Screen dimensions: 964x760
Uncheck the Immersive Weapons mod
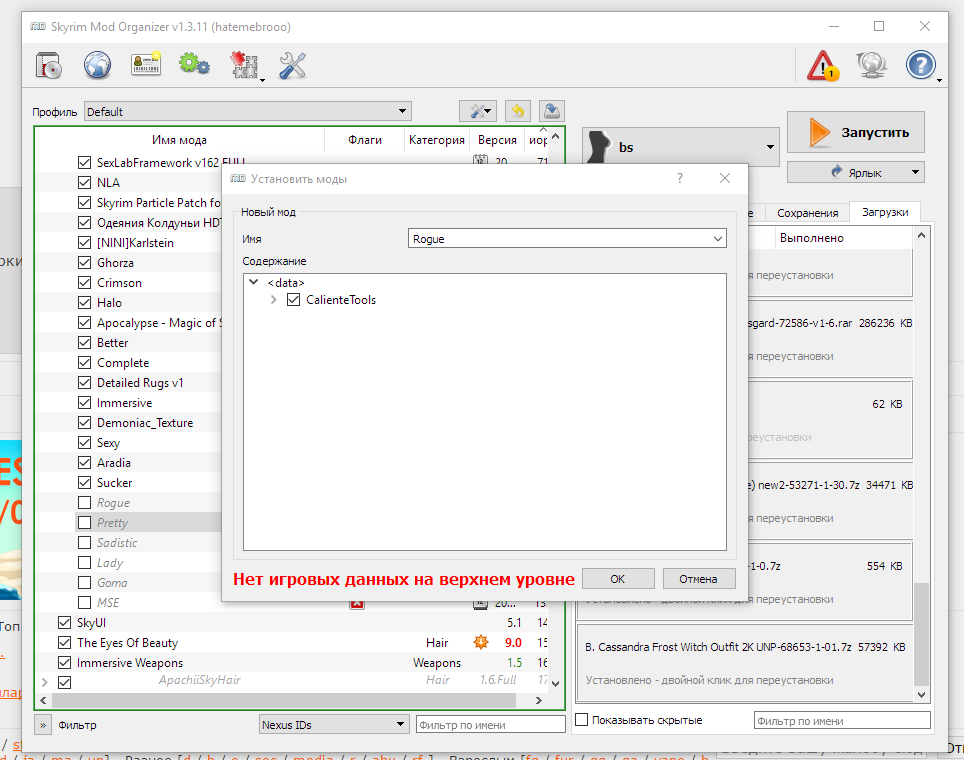(65, 663)
